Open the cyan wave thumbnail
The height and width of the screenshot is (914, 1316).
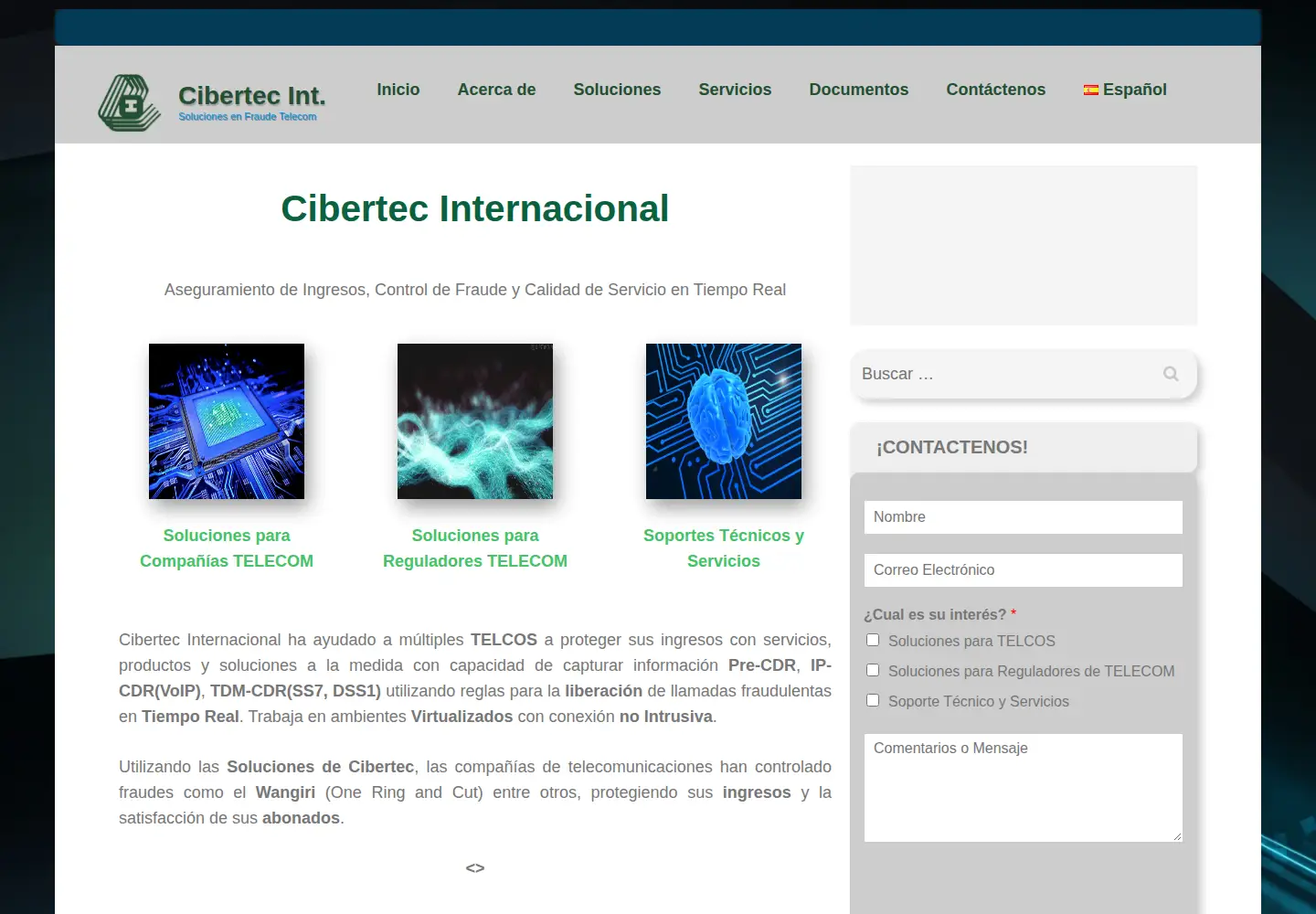click(x=475, y=421)
